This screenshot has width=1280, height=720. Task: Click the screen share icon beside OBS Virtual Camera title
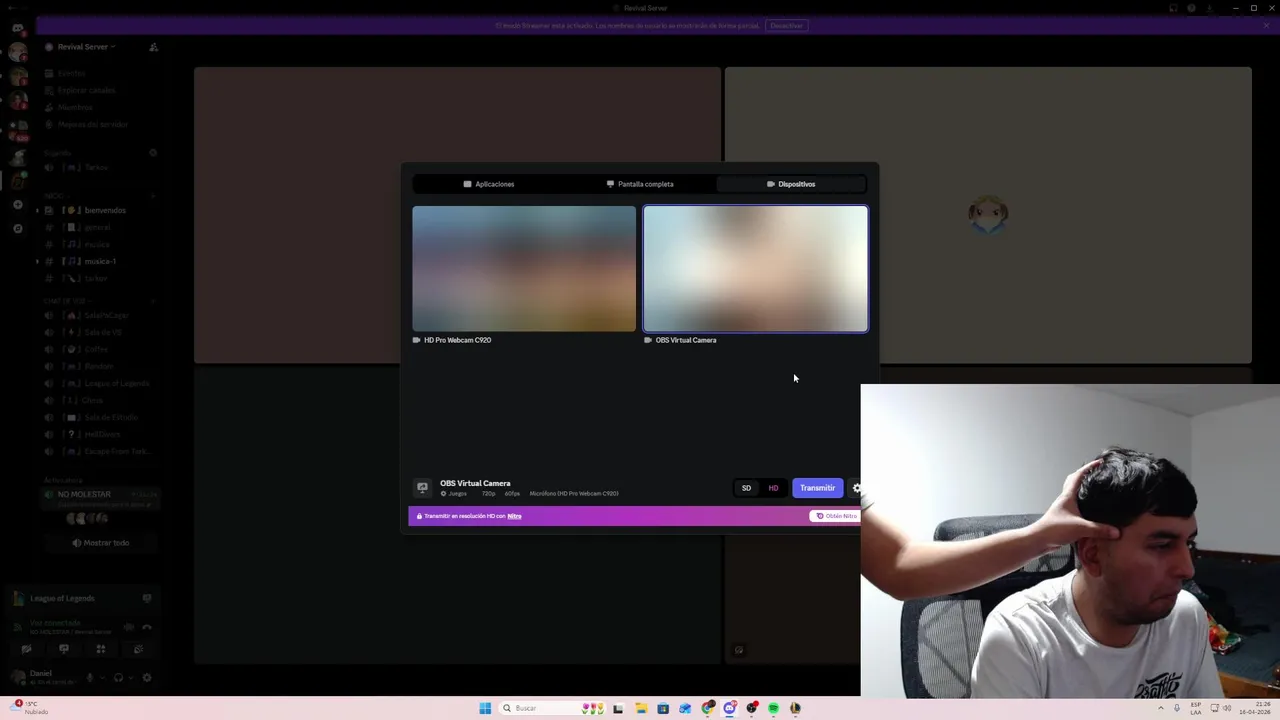point(422,488)
